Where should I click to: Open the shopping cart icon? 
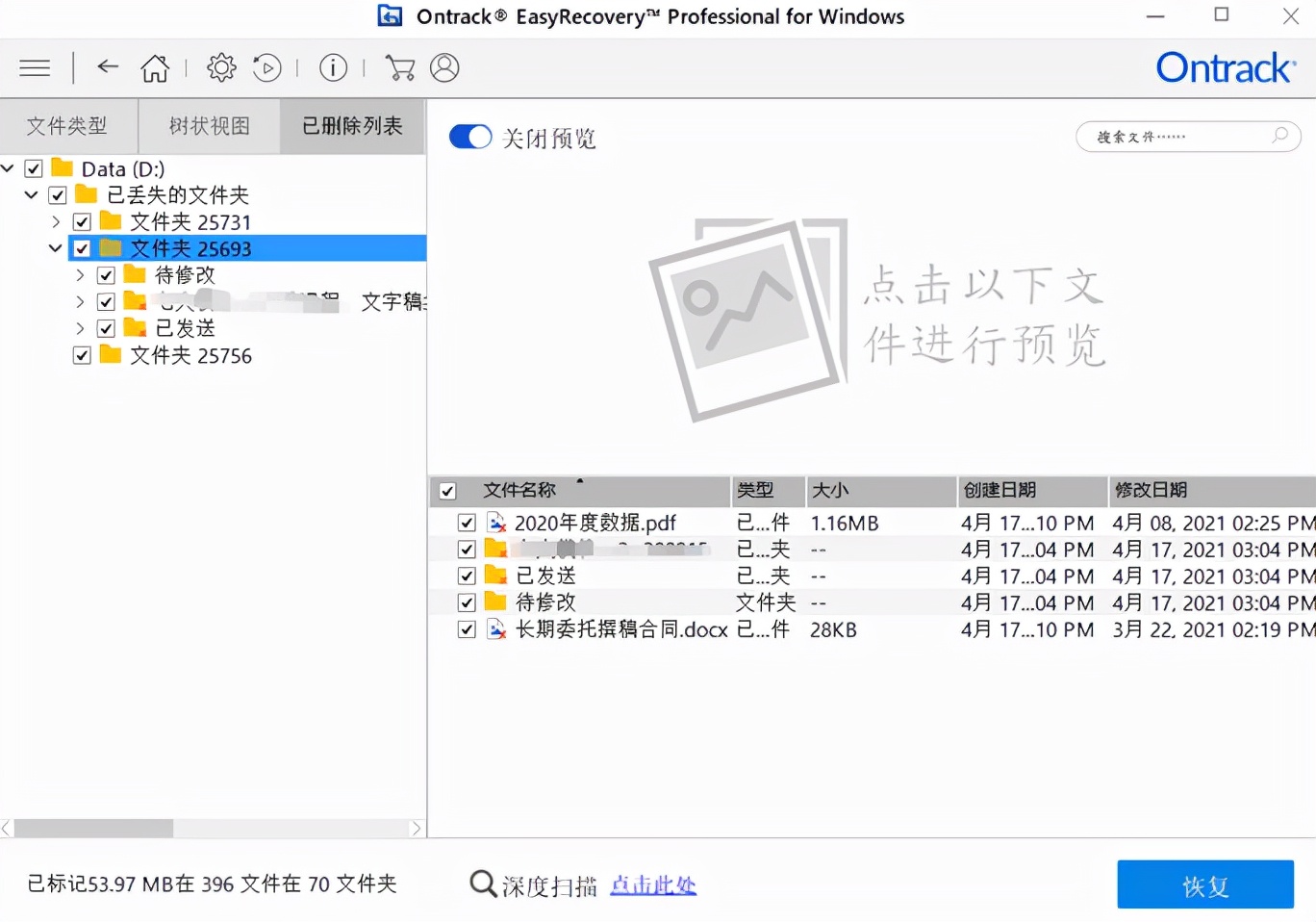400,67
